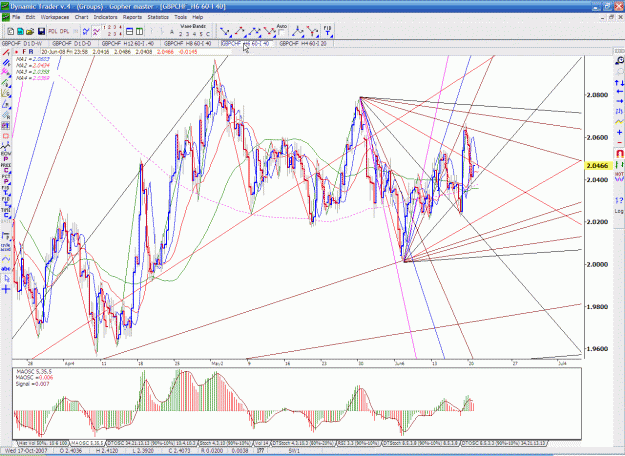
Task: Open the File menu
Action: tap(16, 17)
